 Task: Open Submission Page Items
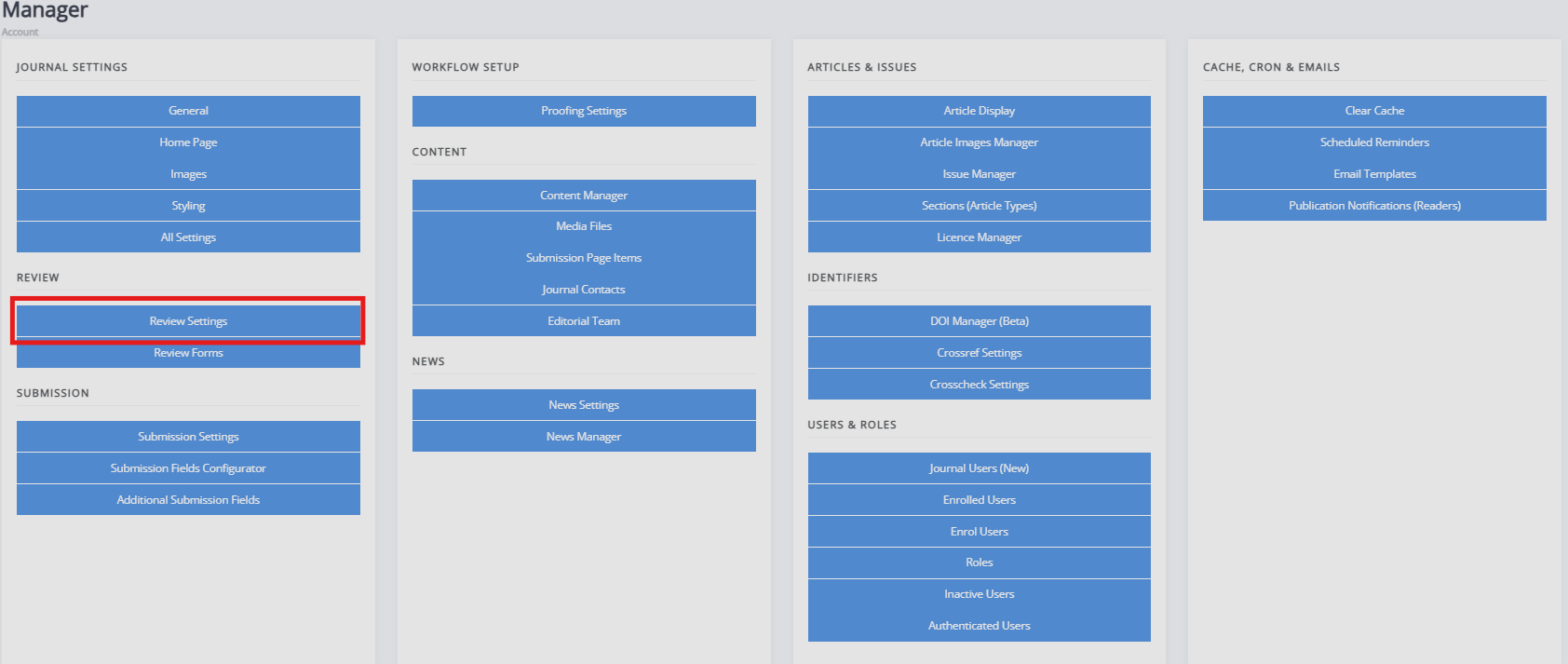(584, 258)
